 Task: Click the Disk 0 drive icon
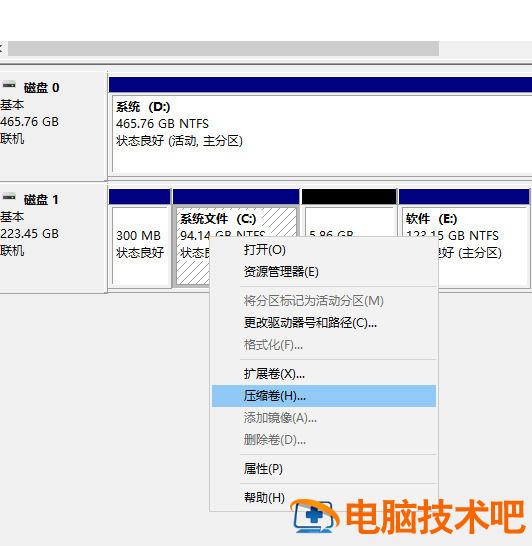pyautogui.click(x=9, y=85)
